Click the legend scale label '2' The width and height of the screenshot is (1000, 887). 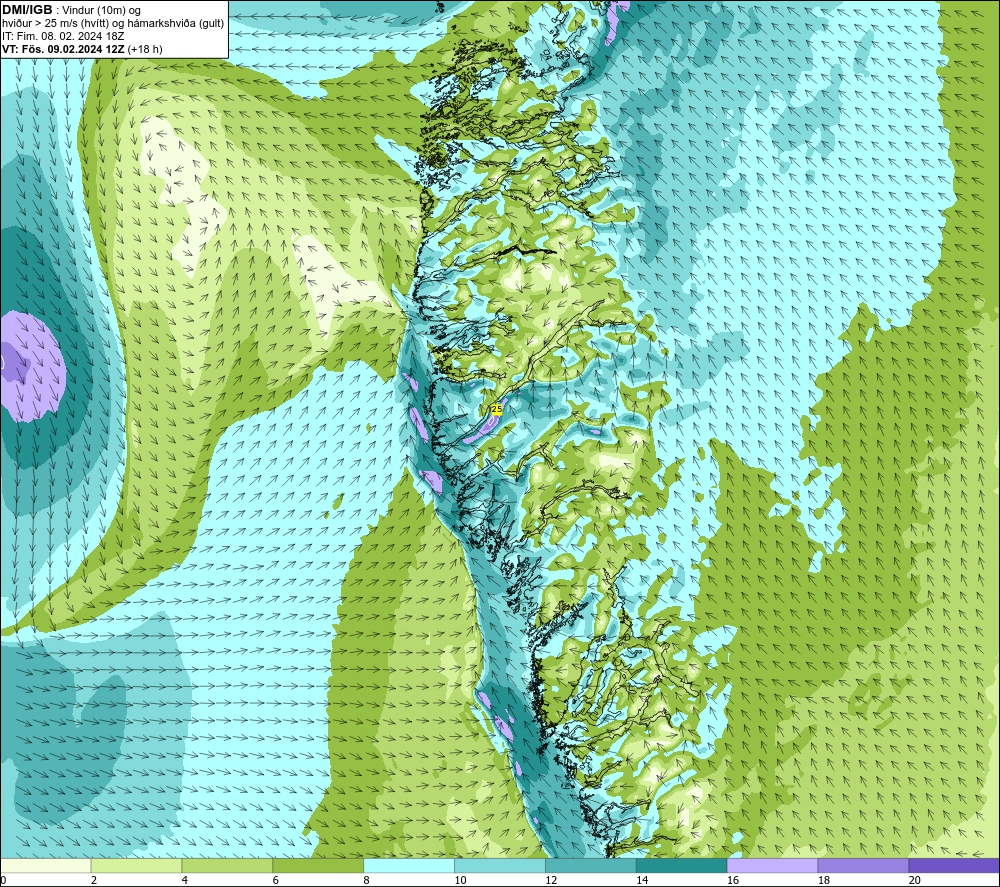(94, 880)
